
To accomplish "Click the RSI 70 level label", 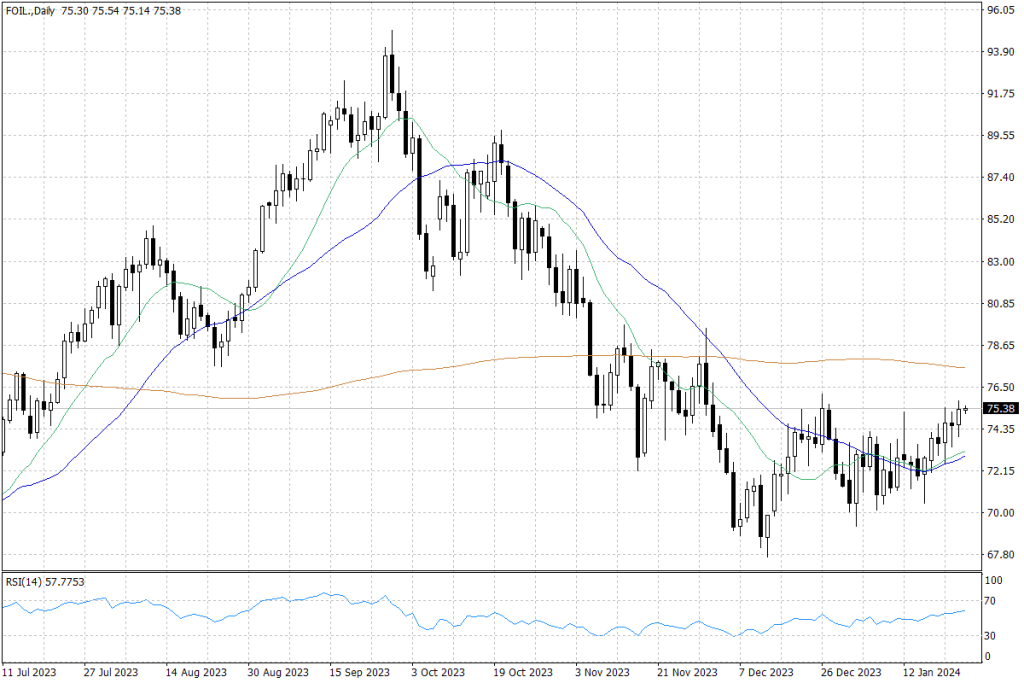I will coord(994,601).
